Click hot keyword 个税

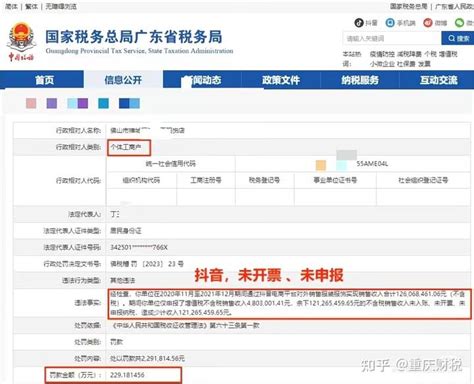pos(430,54)
